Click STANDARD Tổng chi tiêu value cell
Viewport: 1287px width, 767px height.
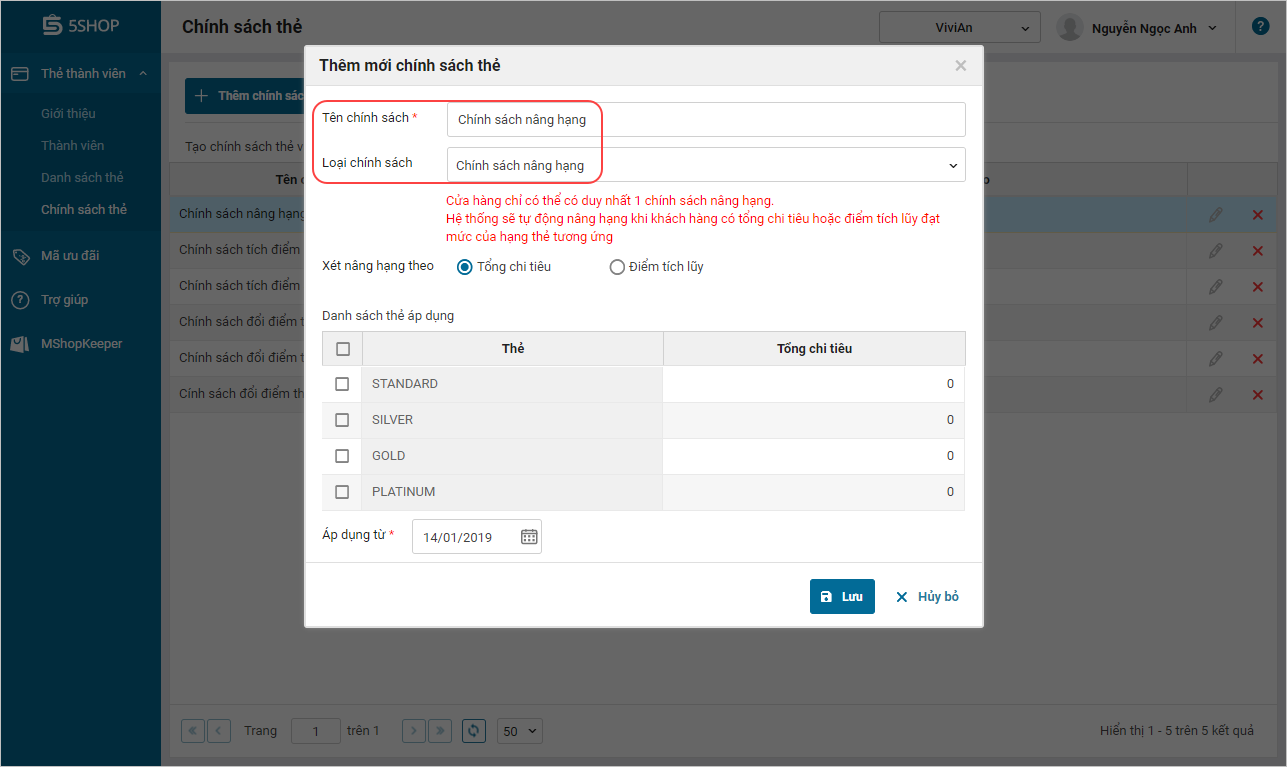pyautogui.click(x=814, y=384)
